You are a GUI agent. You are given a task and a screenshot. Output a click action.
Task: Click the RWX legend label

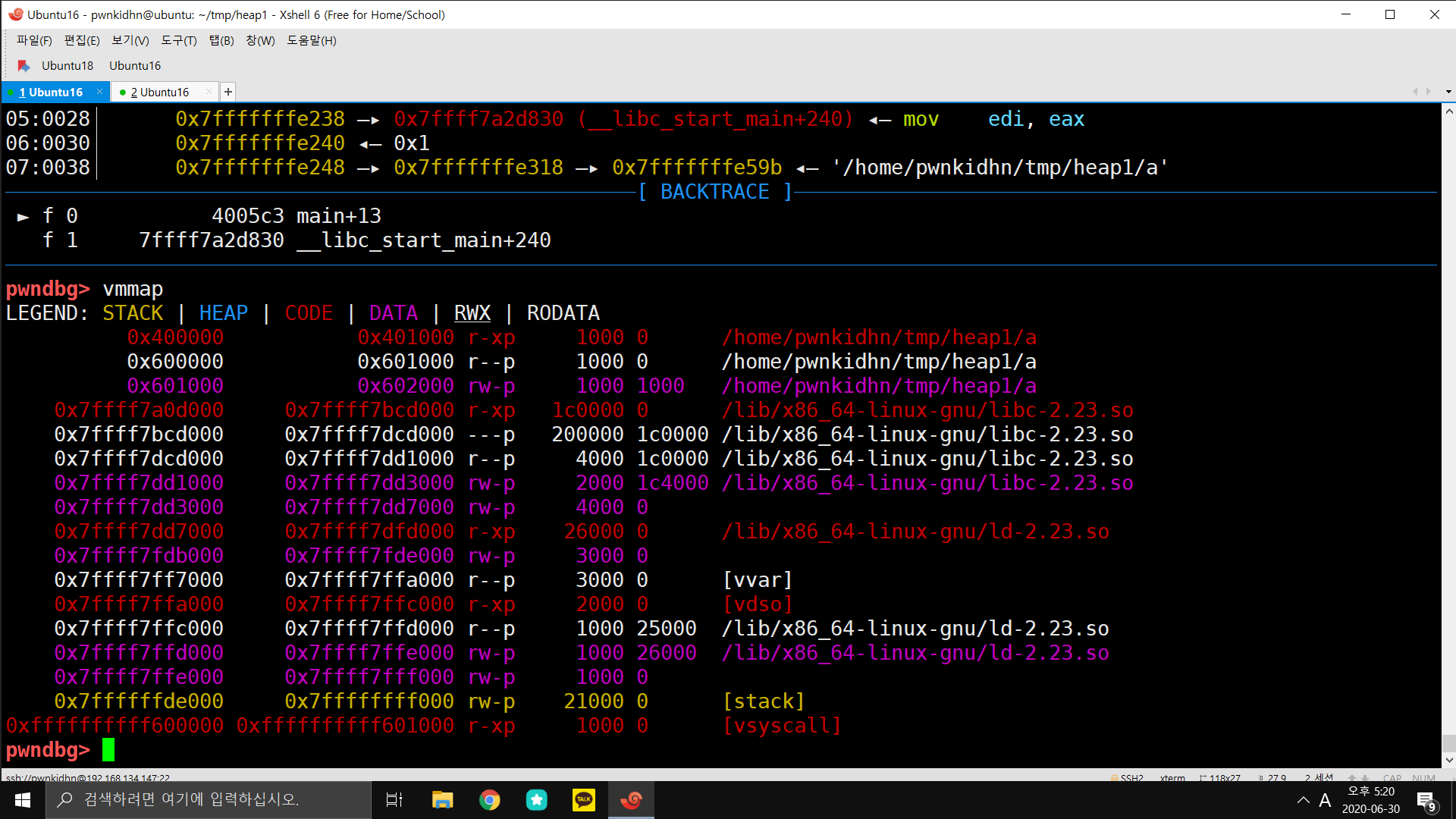click(472, 313)
